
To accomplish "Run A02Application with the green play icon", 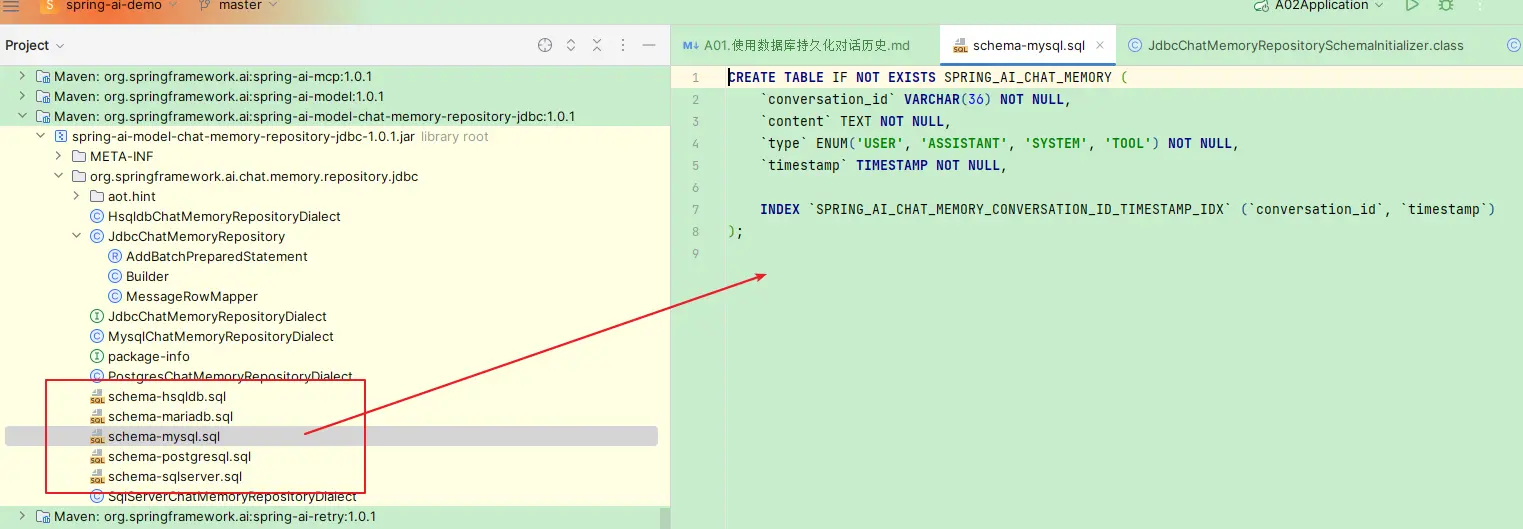I will point(1411,5).
